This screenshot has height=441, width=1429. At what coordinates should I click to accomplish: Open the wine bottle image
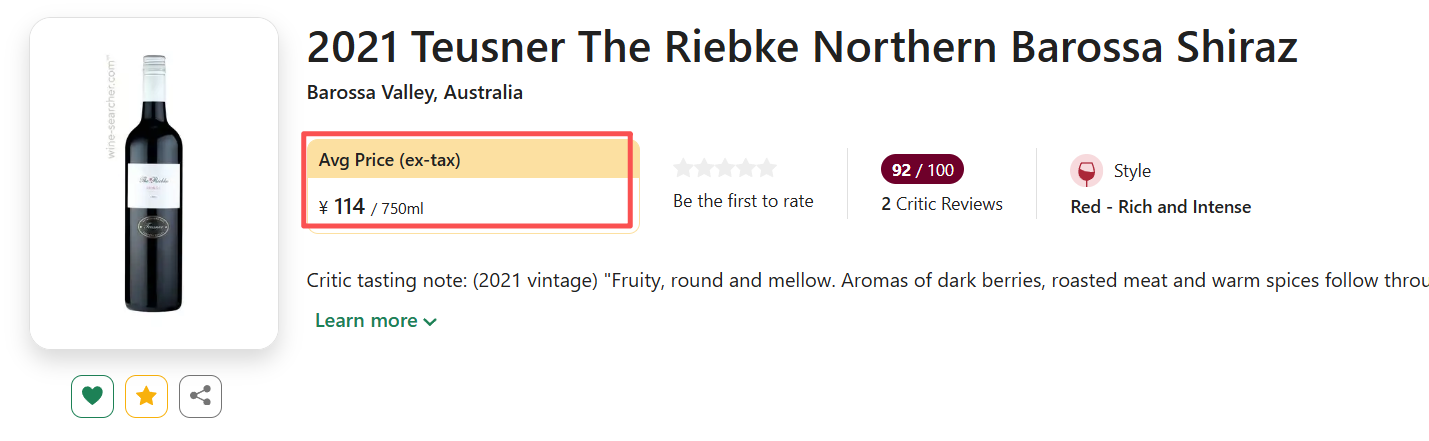pos(154,183)
